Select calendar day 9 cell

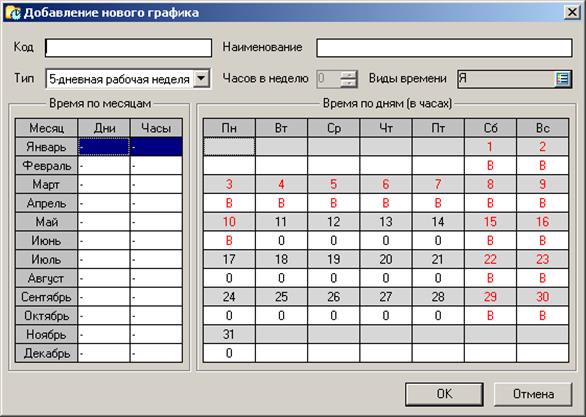tap(543, 184)
